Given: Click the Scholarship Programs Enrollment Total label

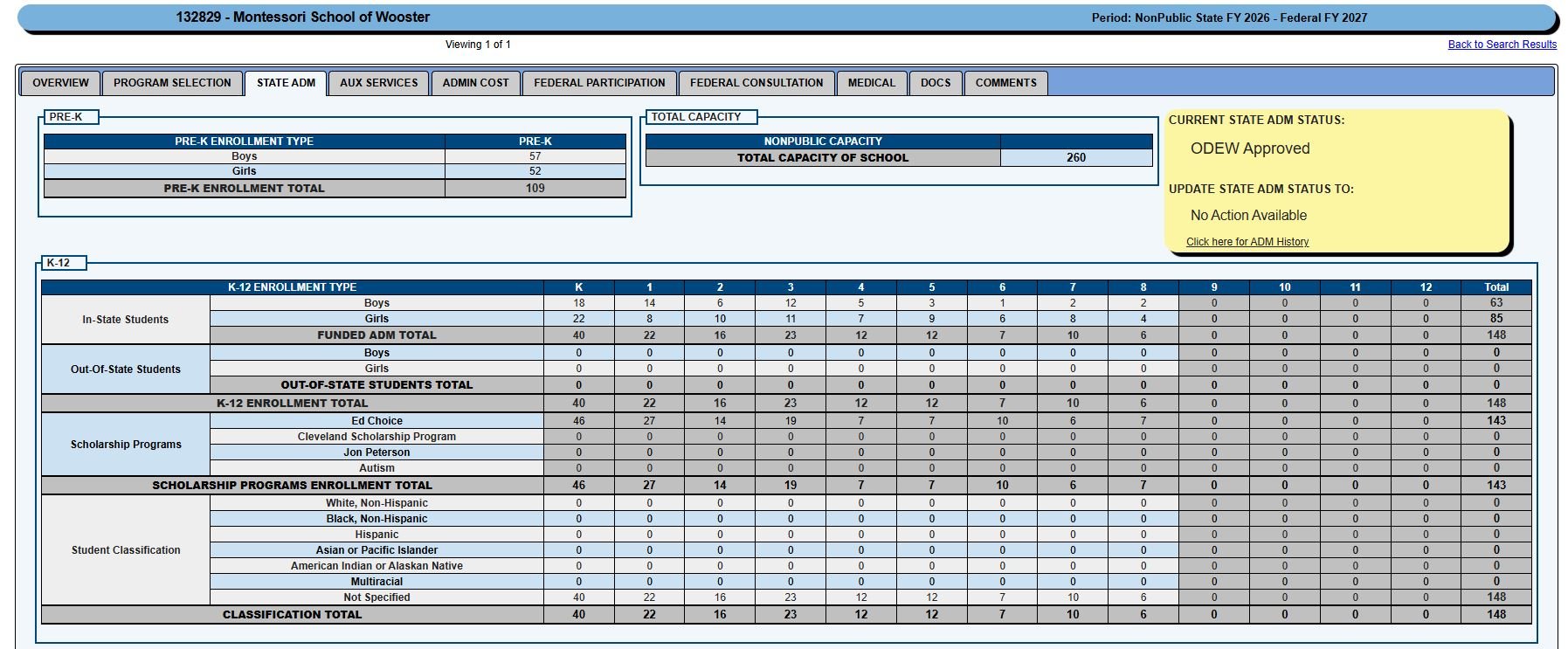Looking at the screenshot, I should [x=292, y=486].
